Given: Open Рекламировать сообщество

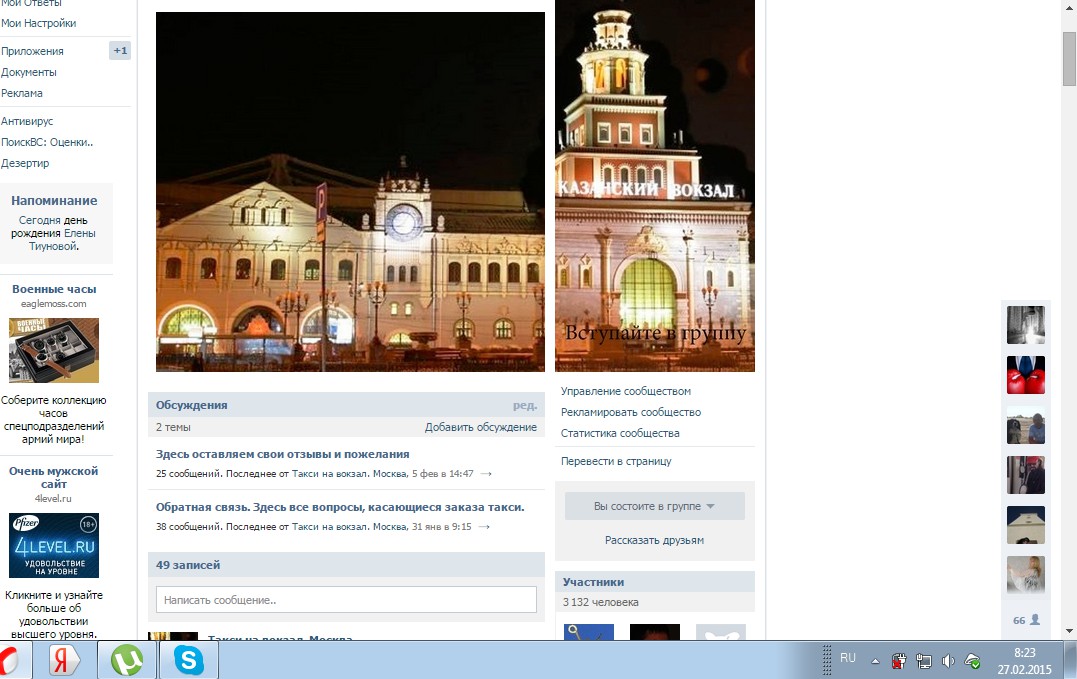Looking at the screenshot, I should (631, 412).
